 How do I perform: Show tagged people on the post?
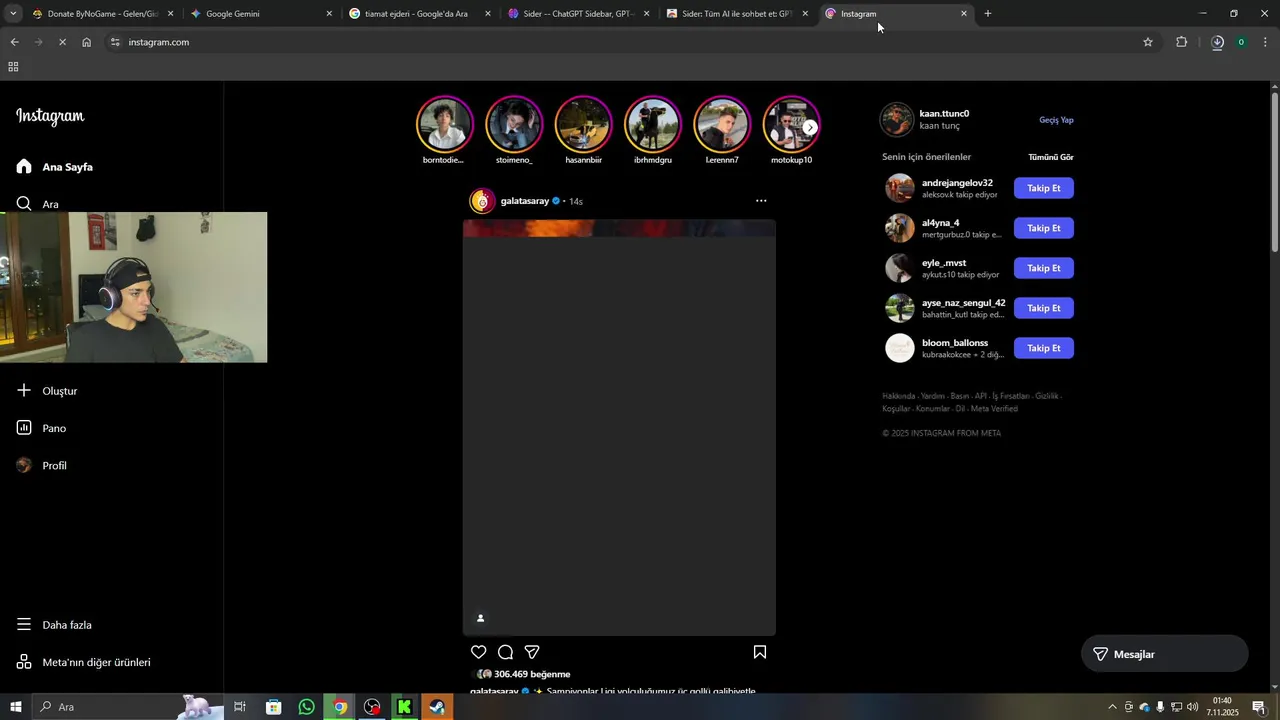click(x=480, y=618)
